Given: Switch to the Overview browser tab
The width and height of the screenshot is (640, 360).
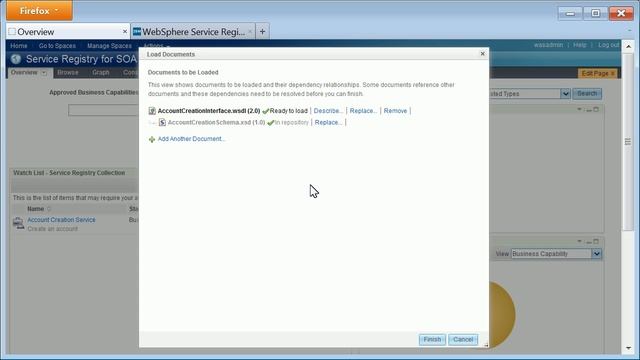Looking at the screenshot, I should (x=67, y=31).
